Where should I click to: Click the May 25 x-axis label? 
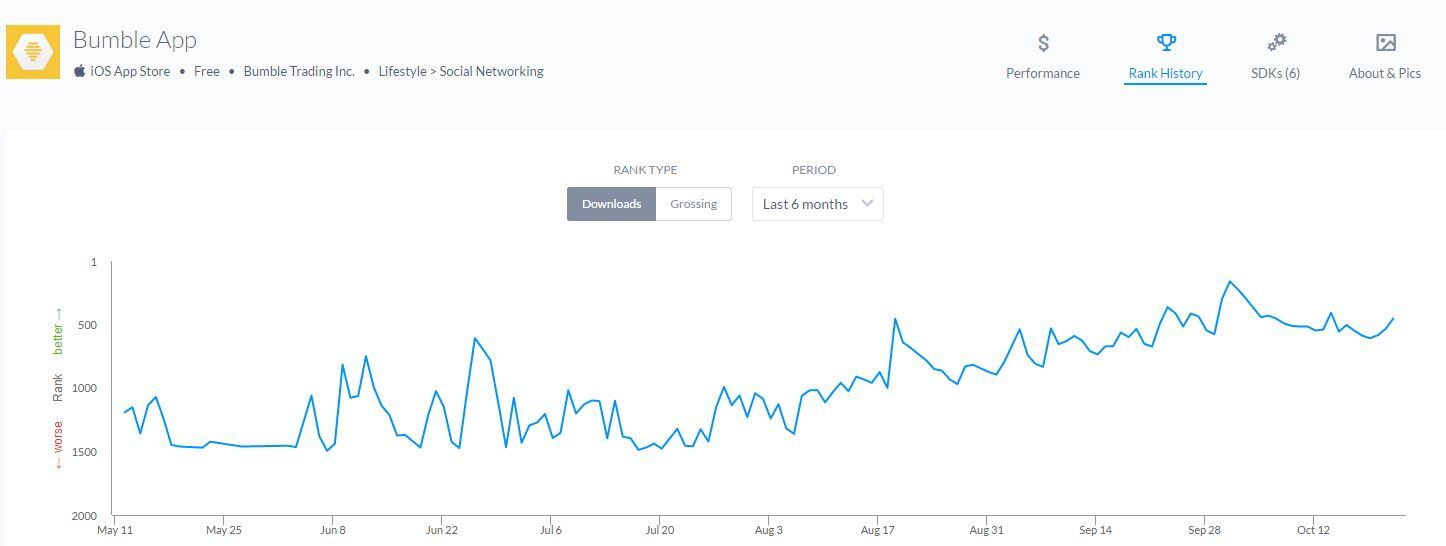click(x=224, y=530)
